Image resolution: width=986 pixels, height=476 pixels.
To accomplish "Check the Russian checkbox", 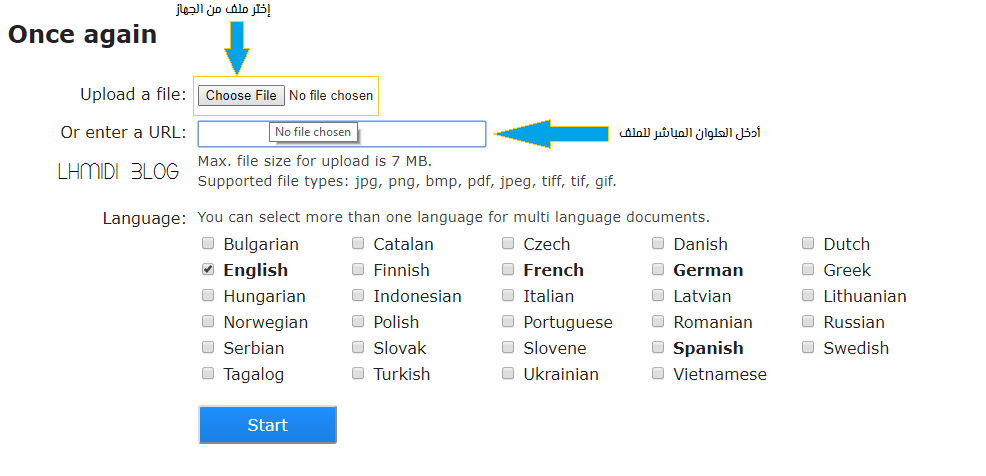I will [808, 321].
